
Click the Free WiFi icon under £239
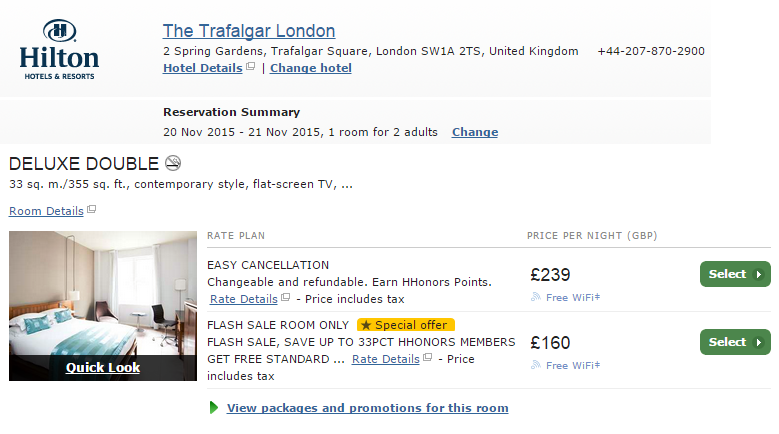(x=536, y=297)
